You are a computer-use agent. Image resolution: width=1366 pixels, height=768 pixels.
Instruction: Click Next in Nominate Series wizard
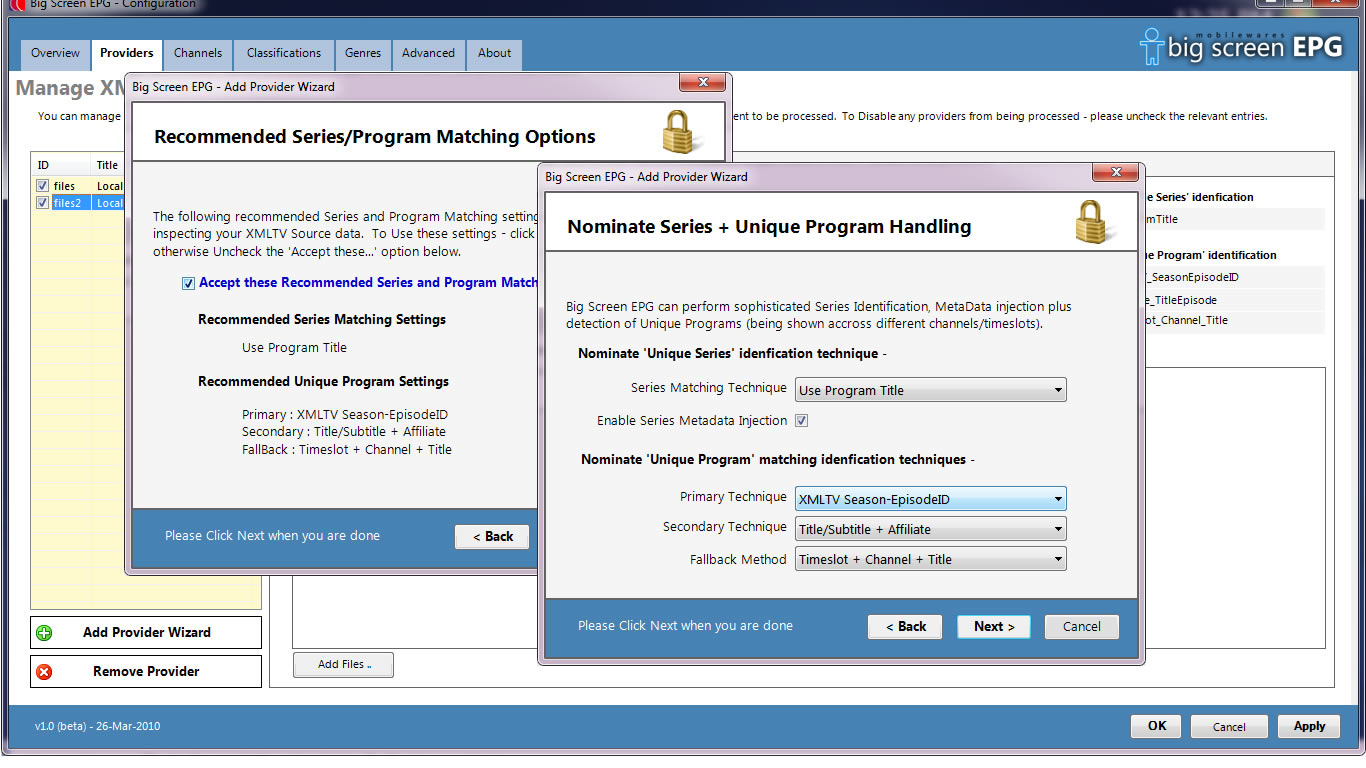[x=994, y=627]
